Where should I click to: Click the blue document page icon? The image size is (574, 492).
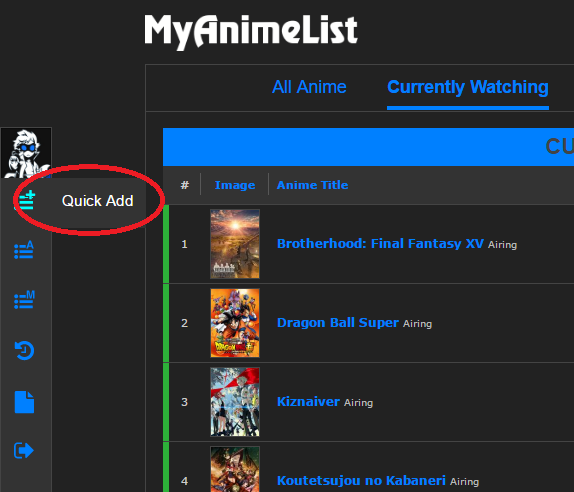[24, 402]
